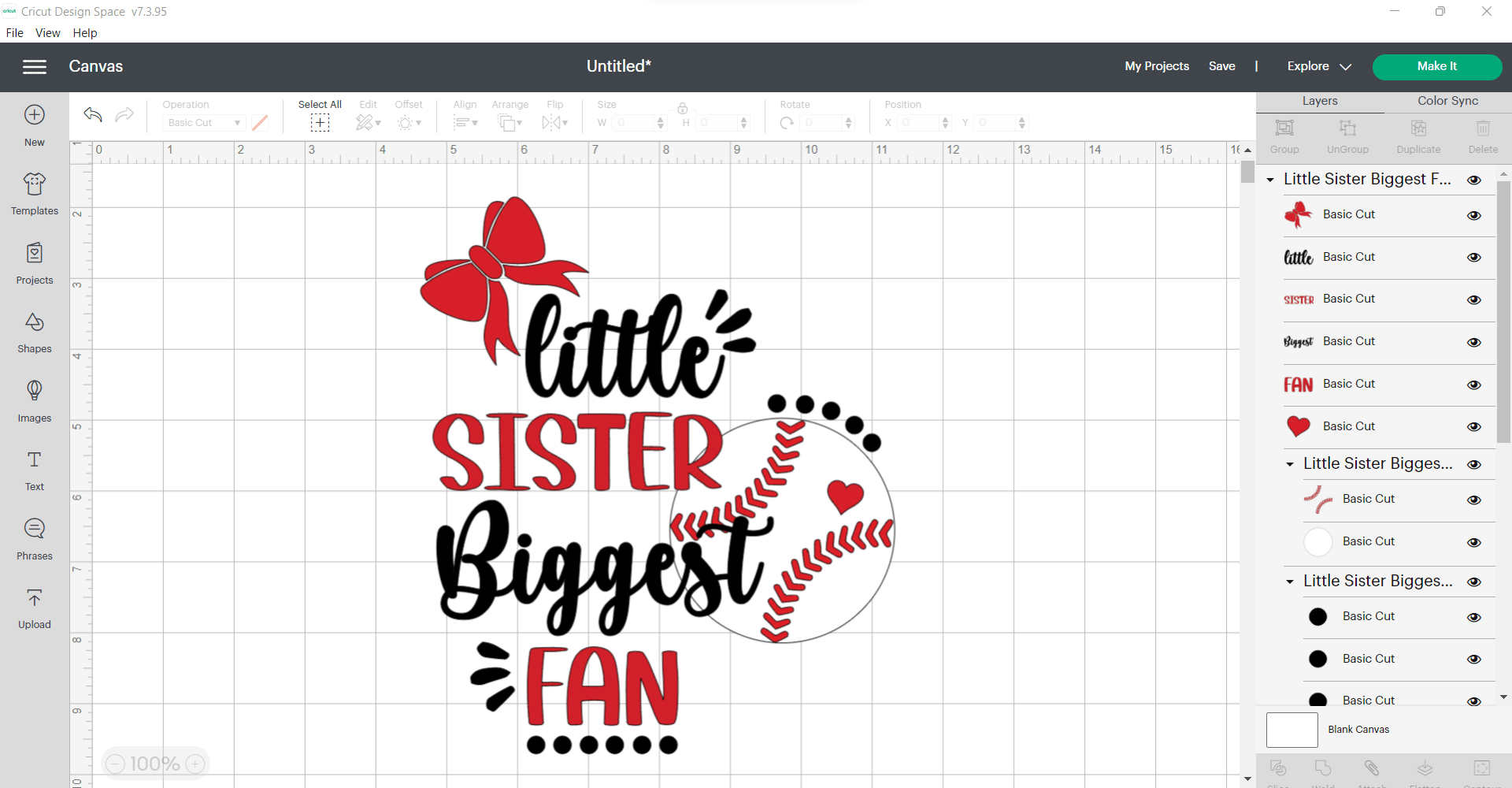Collapse the third Little Sister Bigges... group
Image resolution: width=1512 pixels, height=788 pixels.
(1290, 582)
